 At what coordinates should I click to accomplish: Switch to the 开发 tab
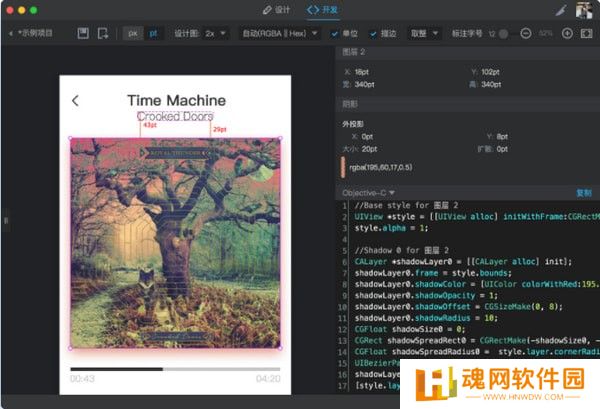(323, 10)
